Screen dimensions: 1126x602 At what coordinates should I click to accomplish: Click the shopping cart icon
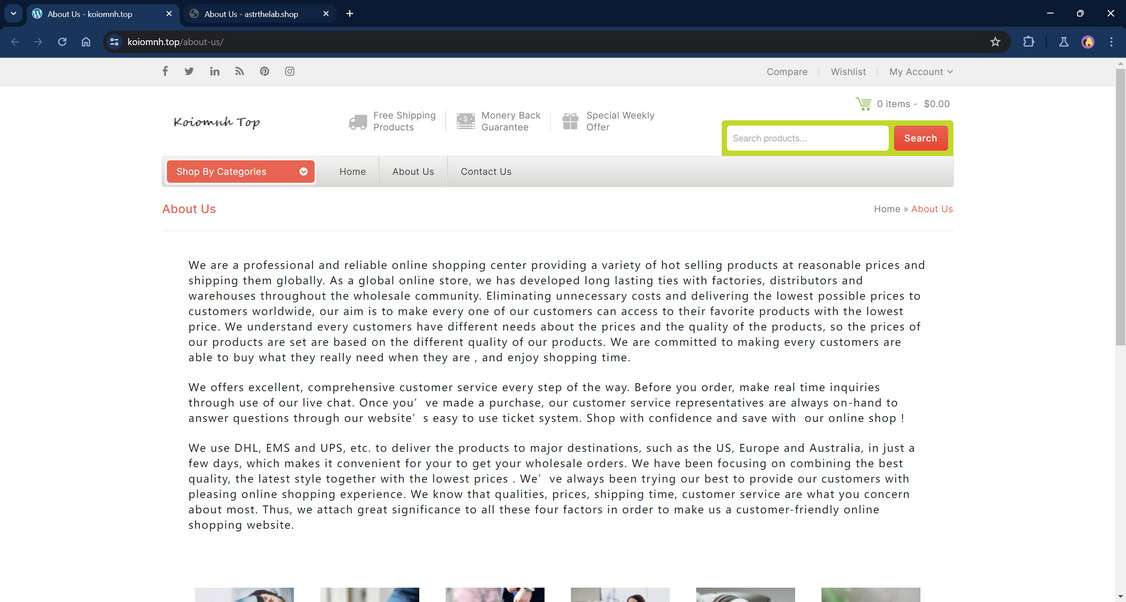click(x=863, y=103)
